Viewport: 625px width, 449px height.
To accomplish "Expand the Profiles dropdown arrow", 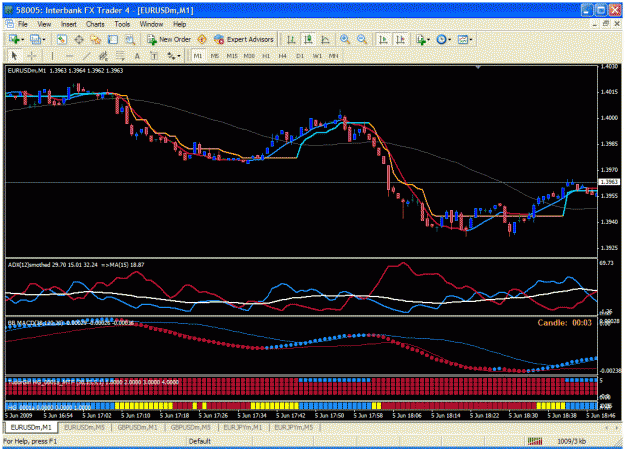I will [x=43, y=39].
